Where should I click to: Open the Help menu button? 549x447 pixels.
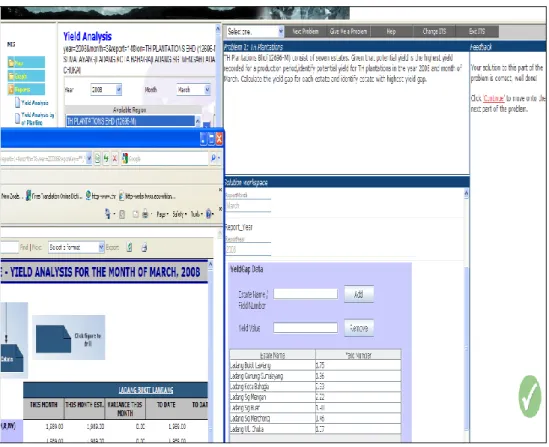[x=391, y=32]
